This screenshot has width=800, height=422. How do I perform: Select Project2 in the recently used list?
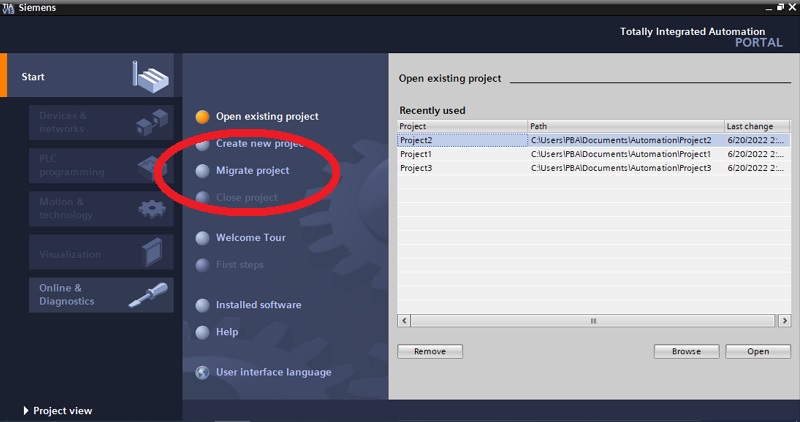(x=462, y=140)
